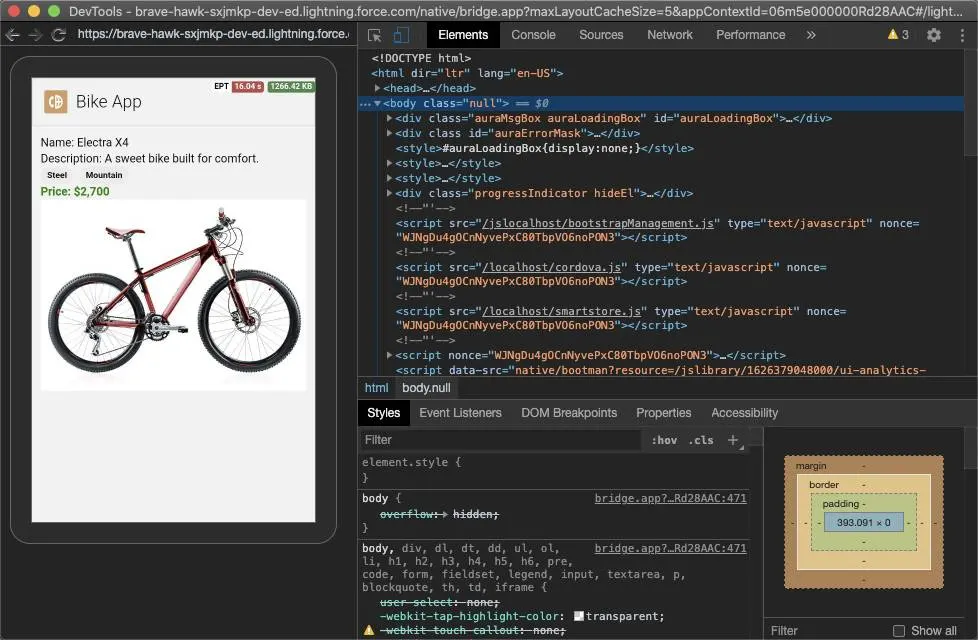Expand the auraErrorMask div node

[x=389, y=133]
